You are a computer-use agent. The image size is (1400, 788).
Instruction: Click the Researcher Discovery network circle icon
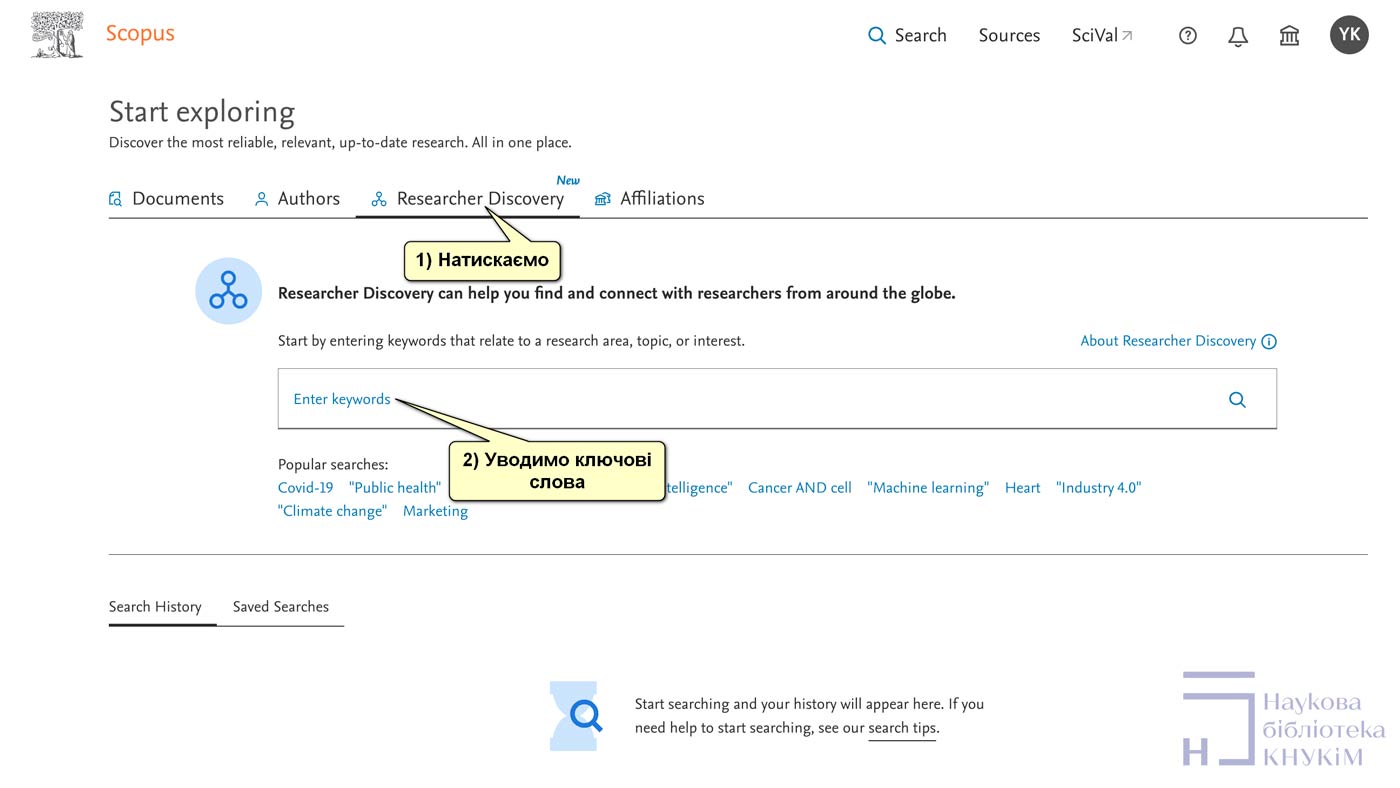coord(228,291)
